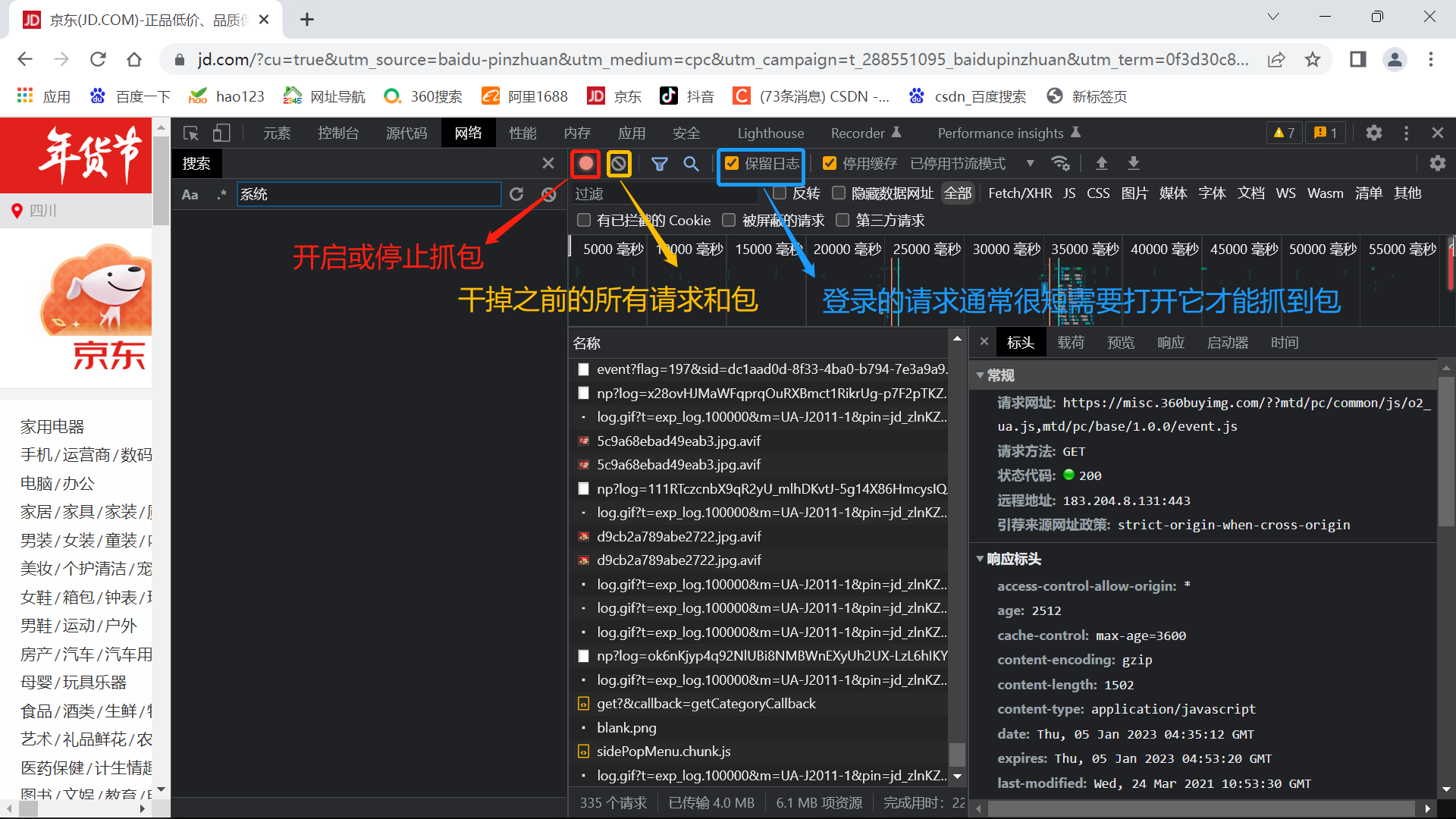Close the search sidebar panel
This screenshot has height=819, width=1456.
click(x=548, y=163)
